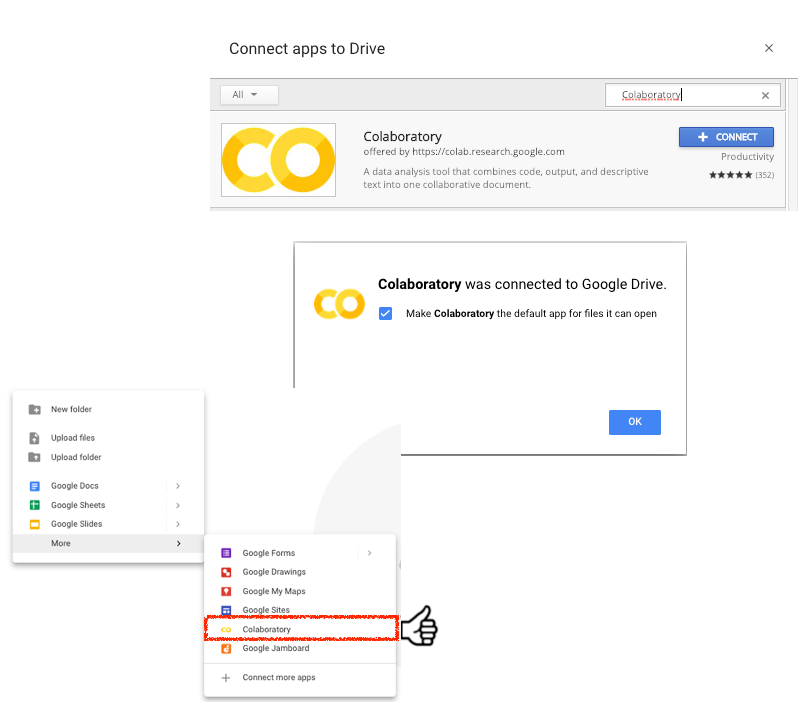Expand the Google Docs submenu arrow
Viewport: 801px width, 702px height.
pyautogui.click(x=178, y=486)
